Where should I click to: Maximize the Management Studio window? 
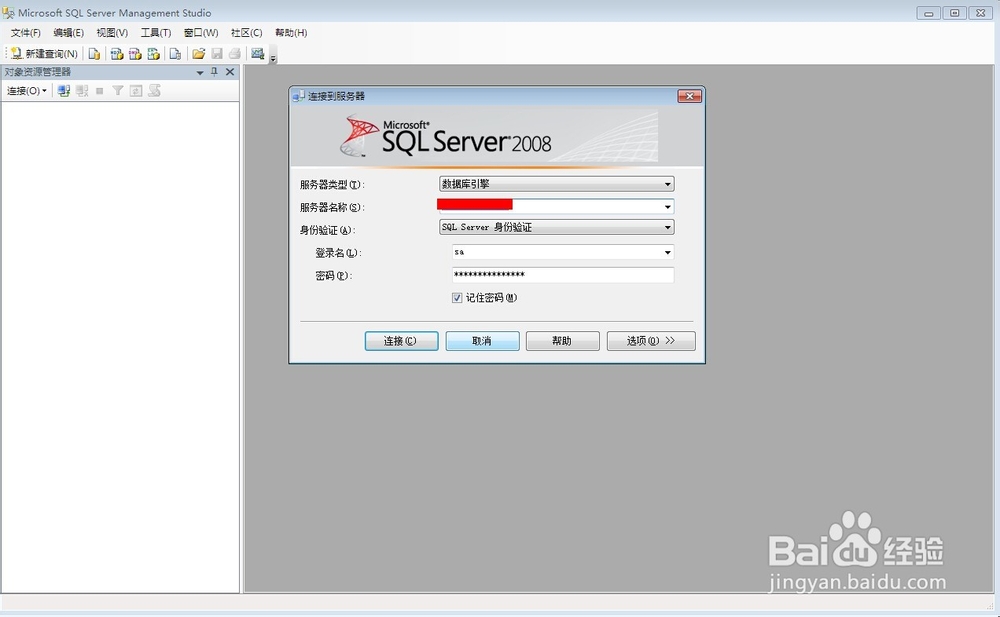pos(955,13)
